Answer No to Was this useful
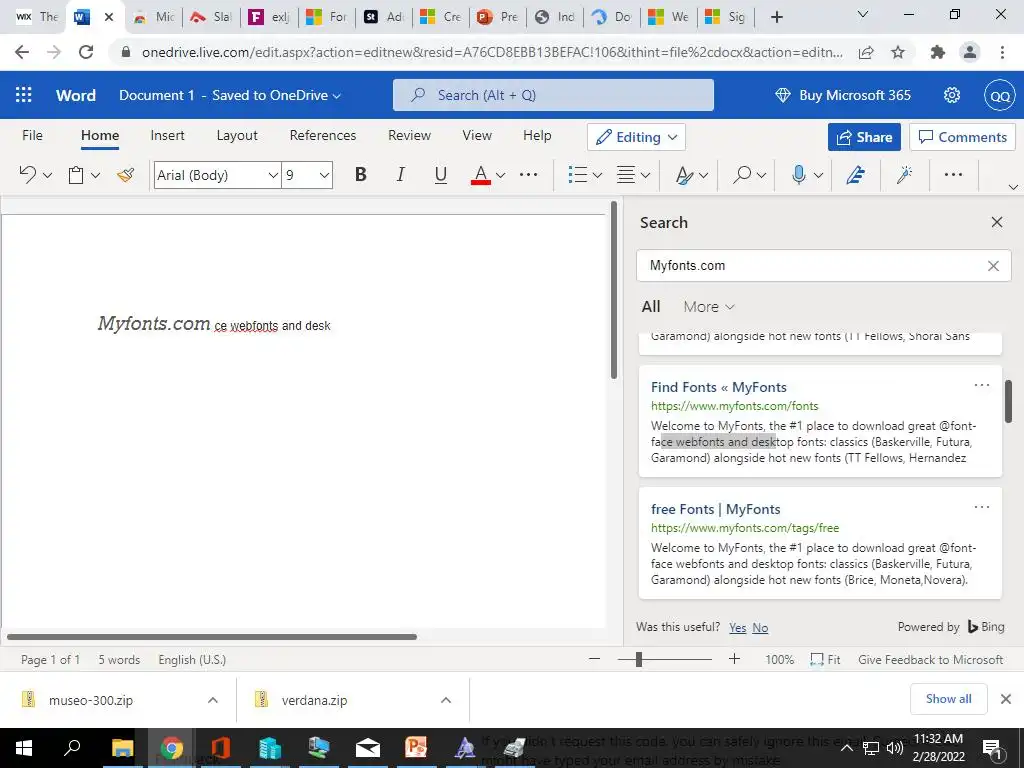The height and width of the screenshot is (768, 1024). point(760,628)
